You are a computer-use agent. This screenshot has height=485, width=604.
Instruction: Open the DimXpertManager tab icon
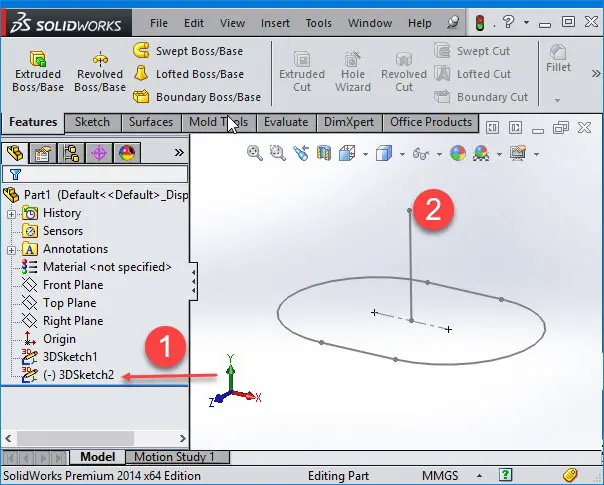click(99, 153)
